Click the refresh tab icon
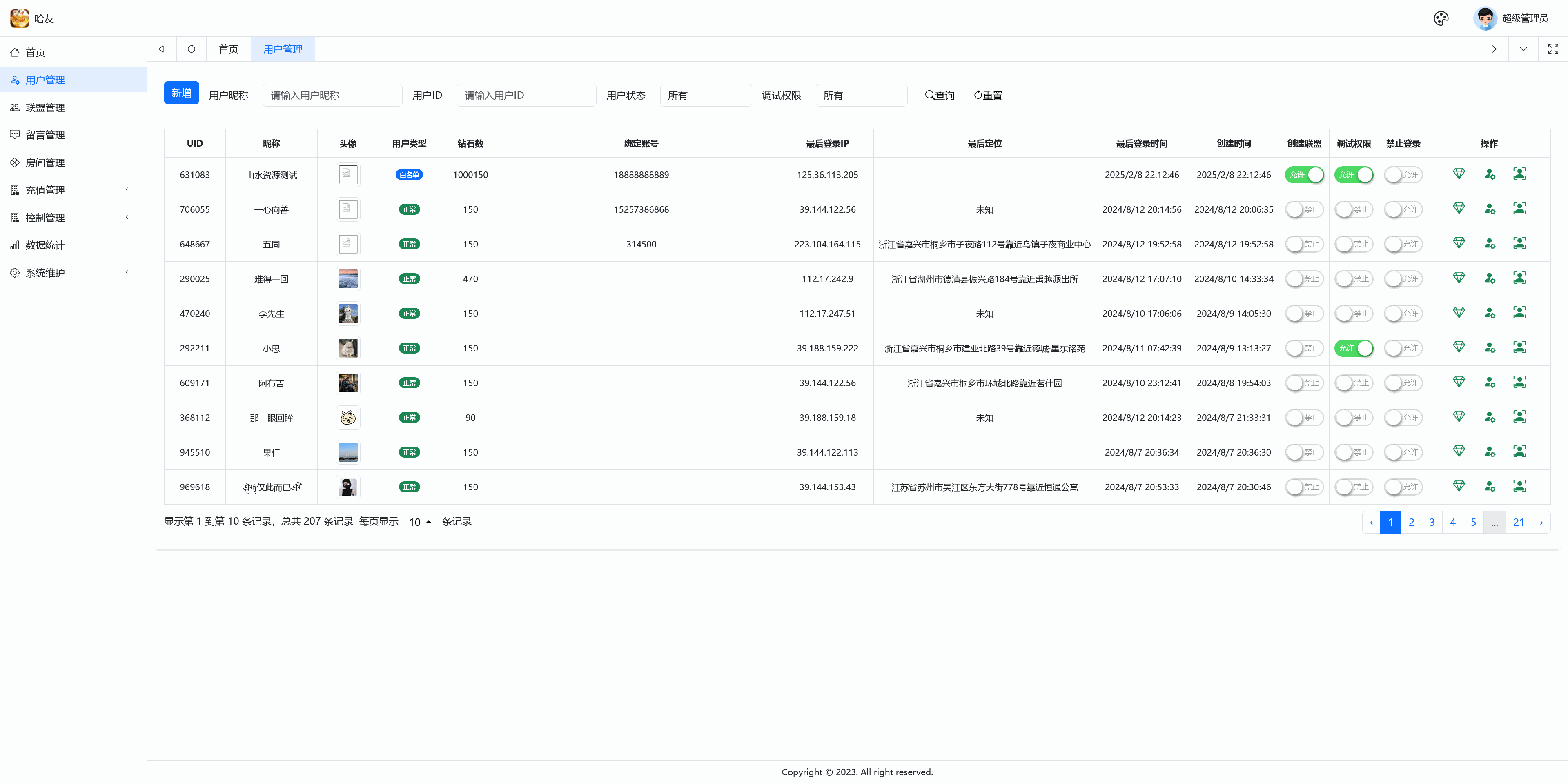1568x783 pixels. [191, 49]
